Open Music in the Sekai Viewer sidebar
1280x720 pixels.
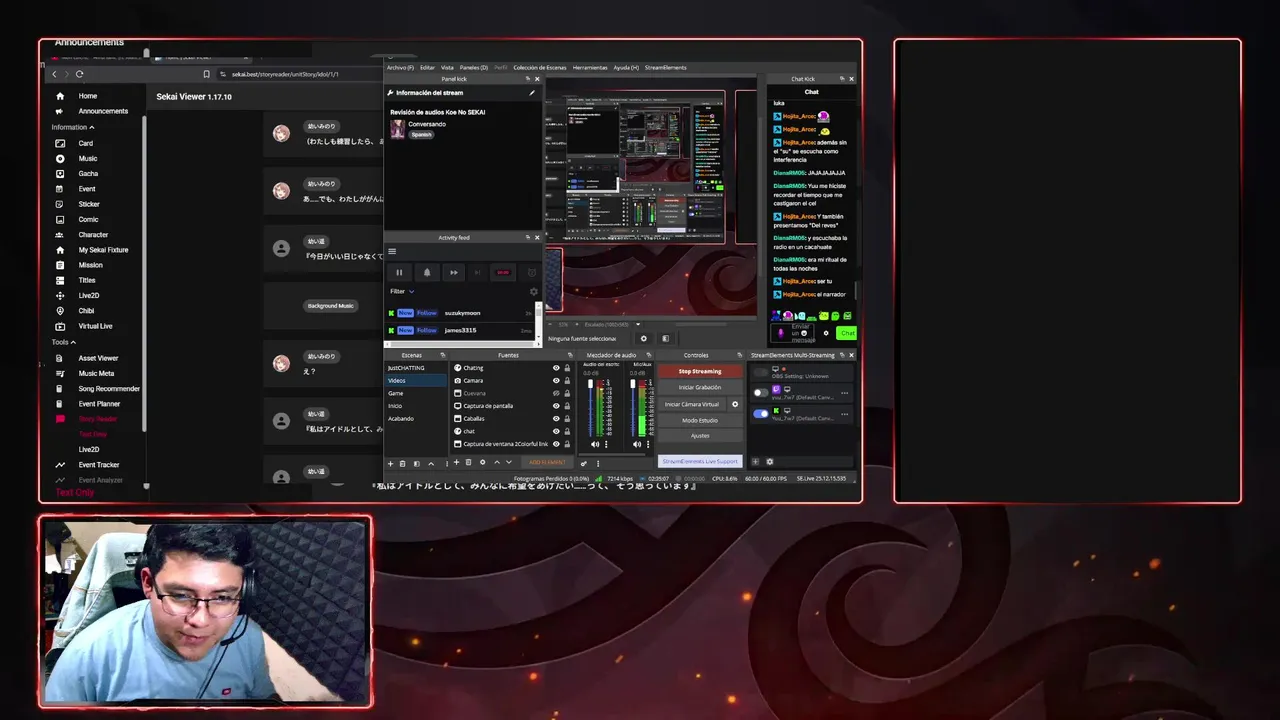[90, 158]
